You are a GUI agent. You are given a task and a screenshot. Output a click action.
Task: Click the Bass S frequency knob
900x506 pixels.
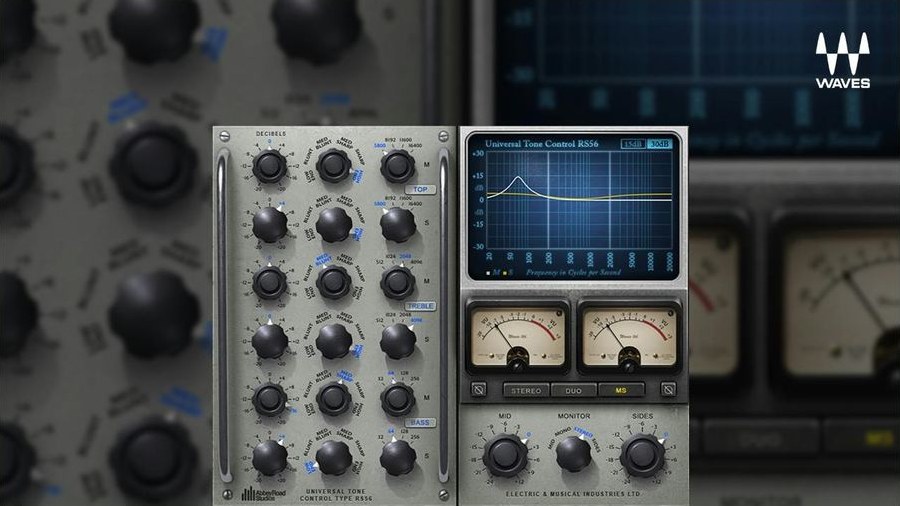(398, 458)
